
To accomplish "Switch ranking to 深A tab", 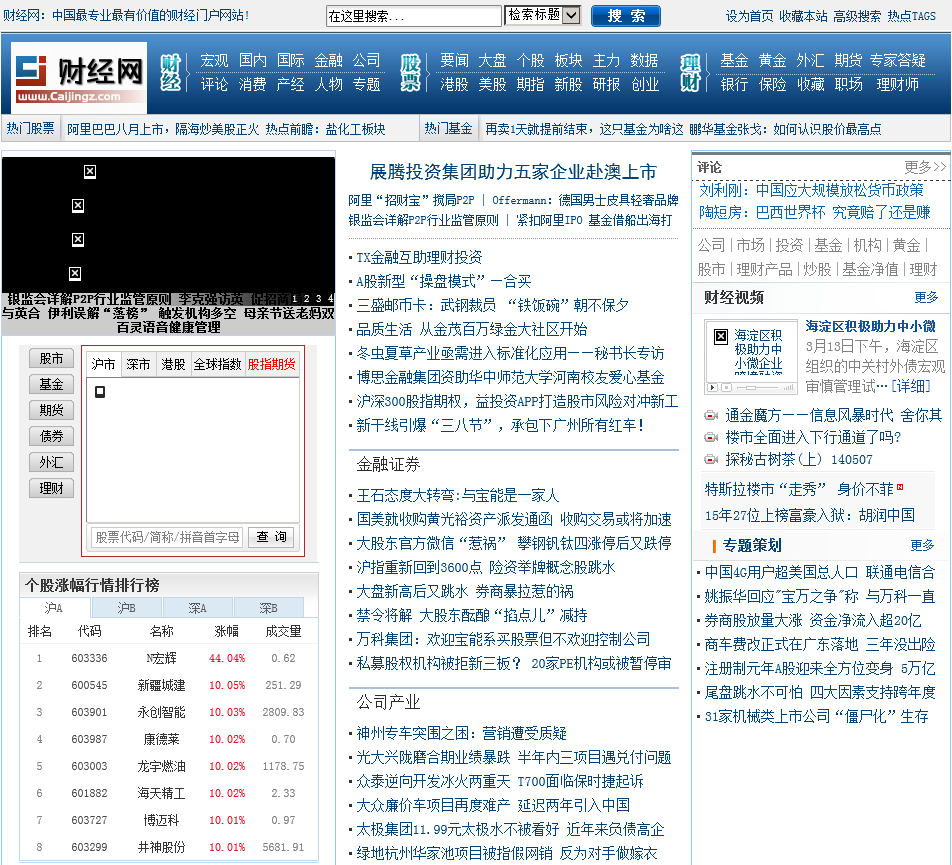I will coord(197,608).
